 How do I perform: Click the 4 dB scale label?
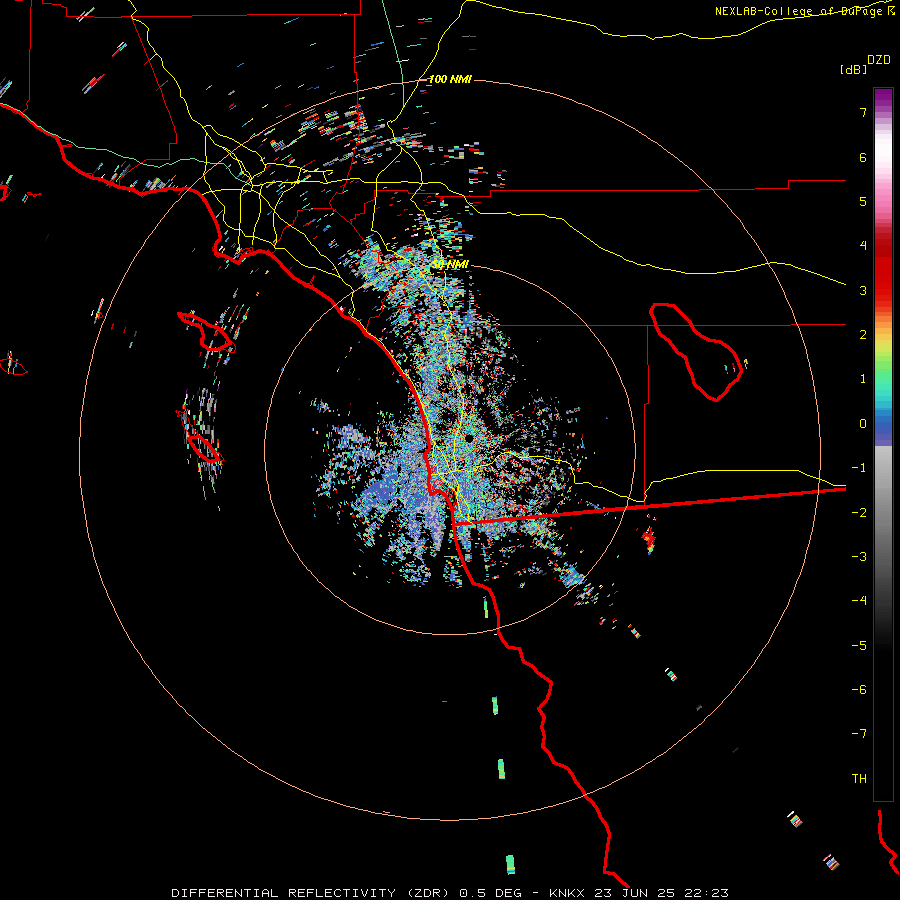click(x=863, y=246)
